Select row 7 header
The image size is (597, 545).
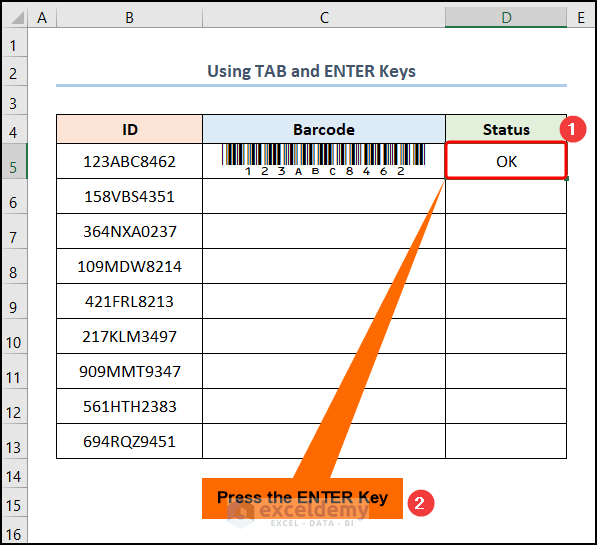coord(14,231)
